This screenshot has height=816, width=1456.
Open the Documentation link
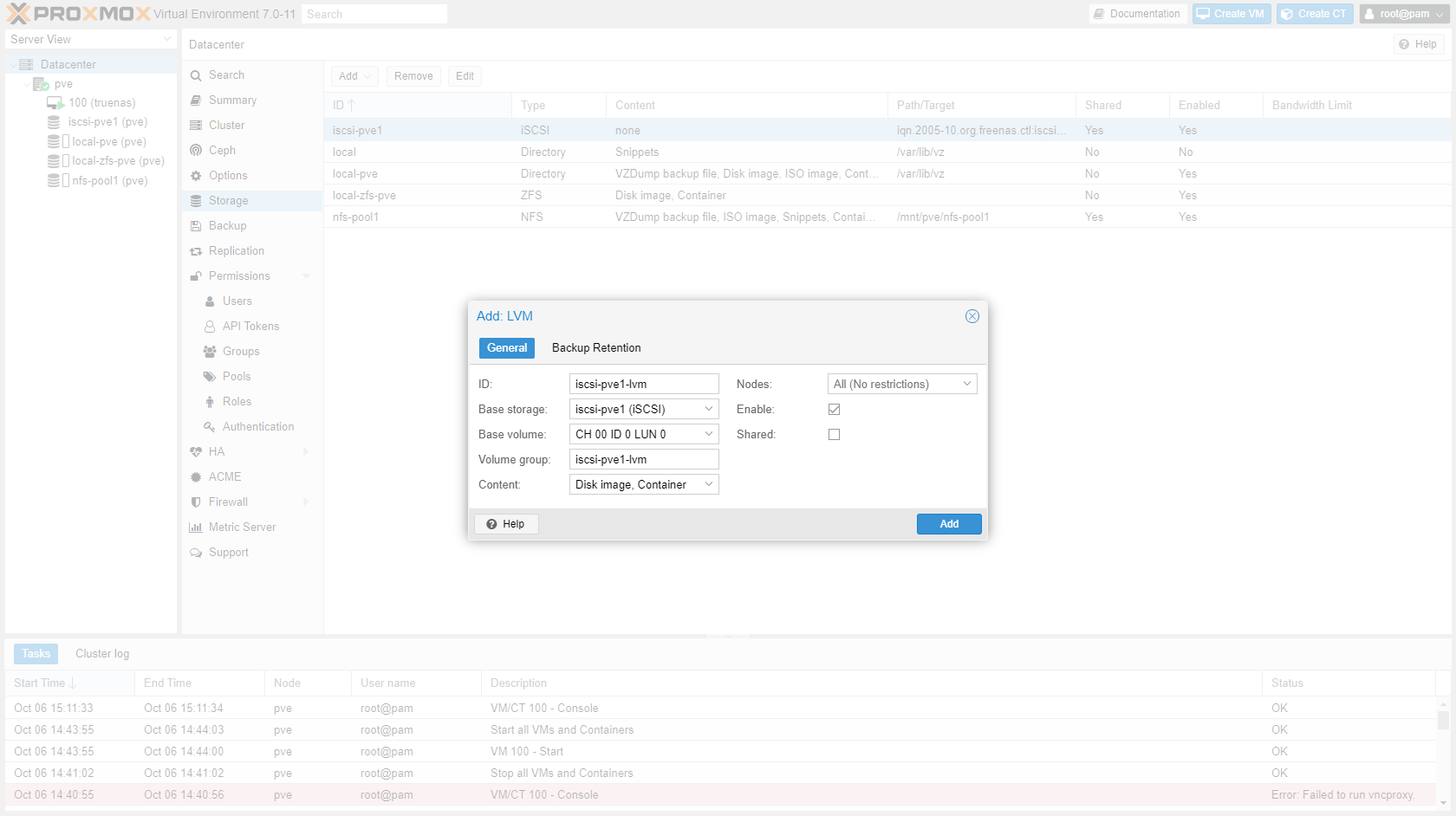click(1138, 14)
